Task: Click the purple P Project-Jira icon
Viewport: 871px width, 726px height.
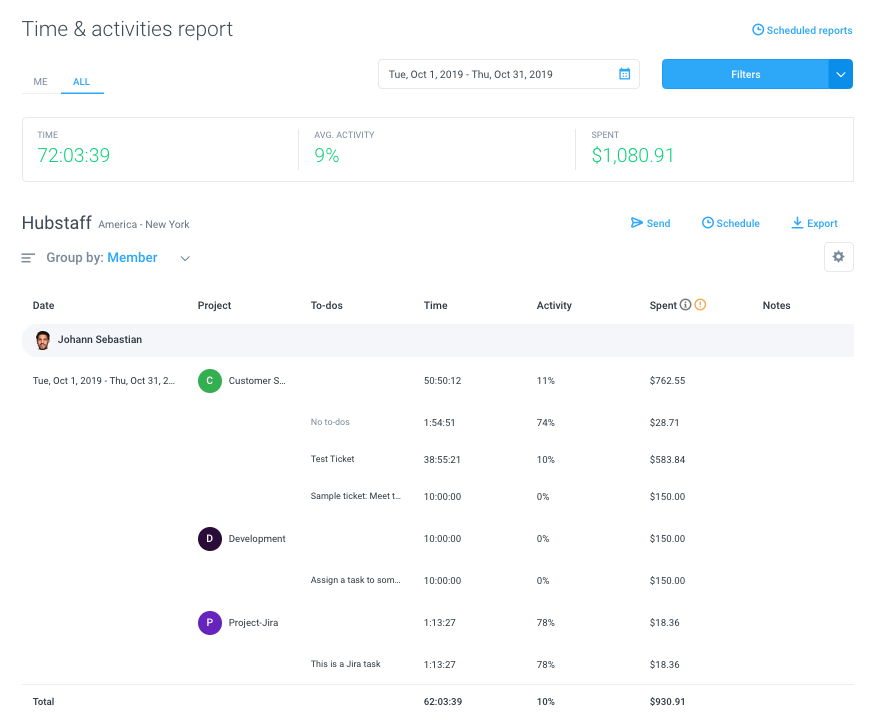Action: pos(210,623)
